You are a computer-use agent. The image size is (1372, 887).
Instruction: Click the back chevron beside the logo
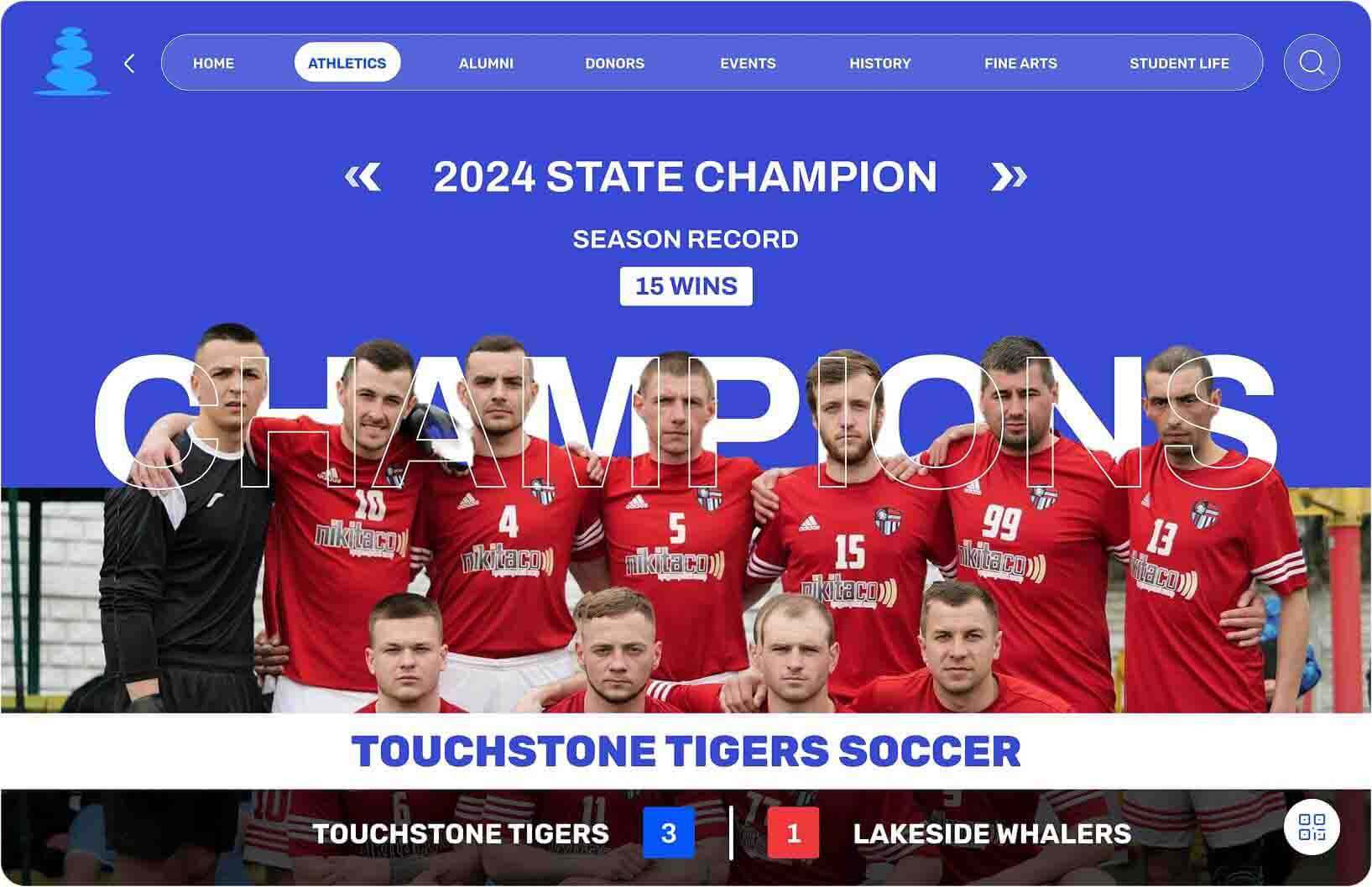129,63
